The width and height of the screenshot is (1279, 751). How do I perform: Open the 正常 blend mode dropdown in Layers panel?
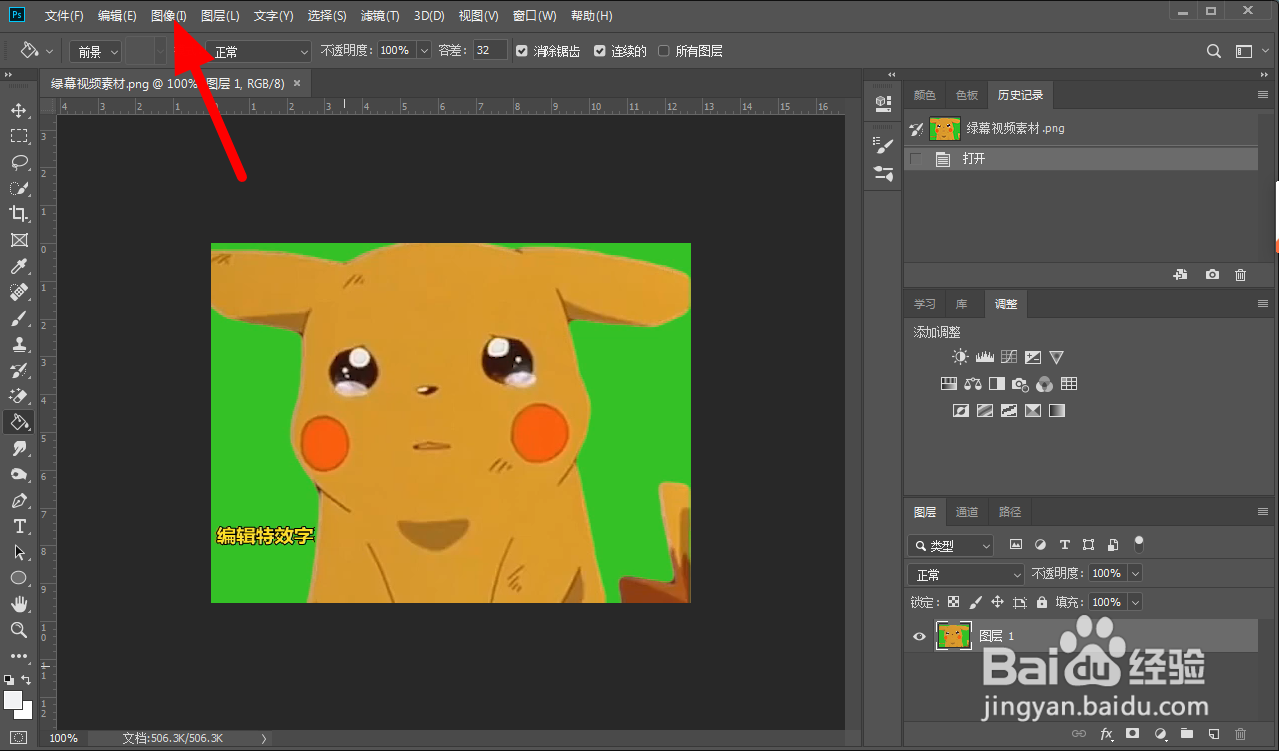(x=966, y=575)
